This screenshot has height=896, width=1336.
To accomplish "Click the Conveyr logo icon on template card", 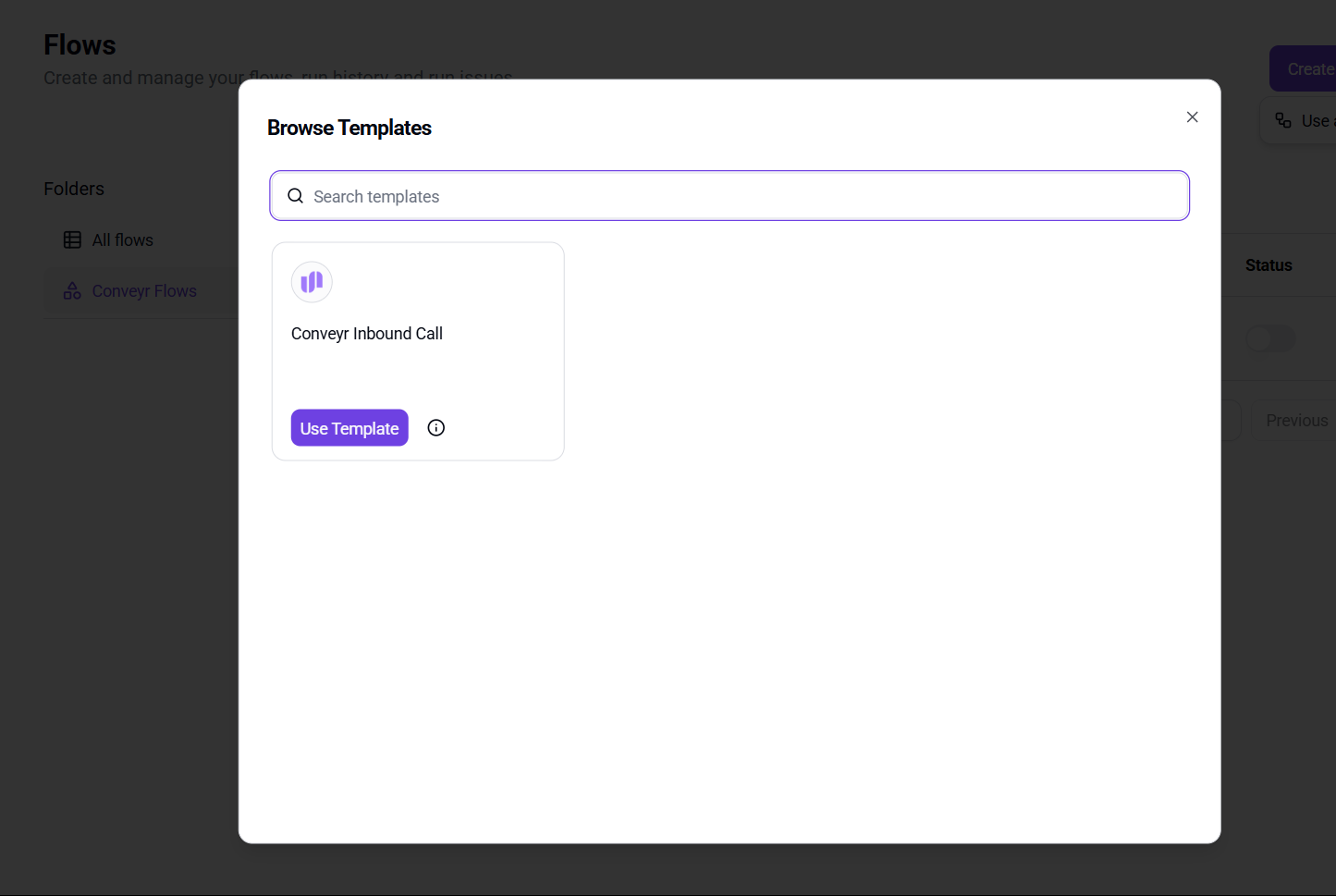I will [312, 282].
